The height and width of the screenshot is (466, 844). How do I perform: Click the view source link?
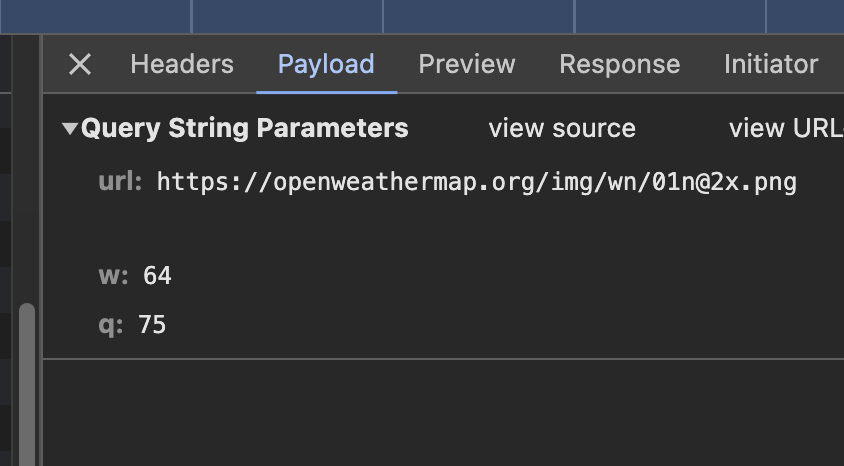(x=562, y=129)
